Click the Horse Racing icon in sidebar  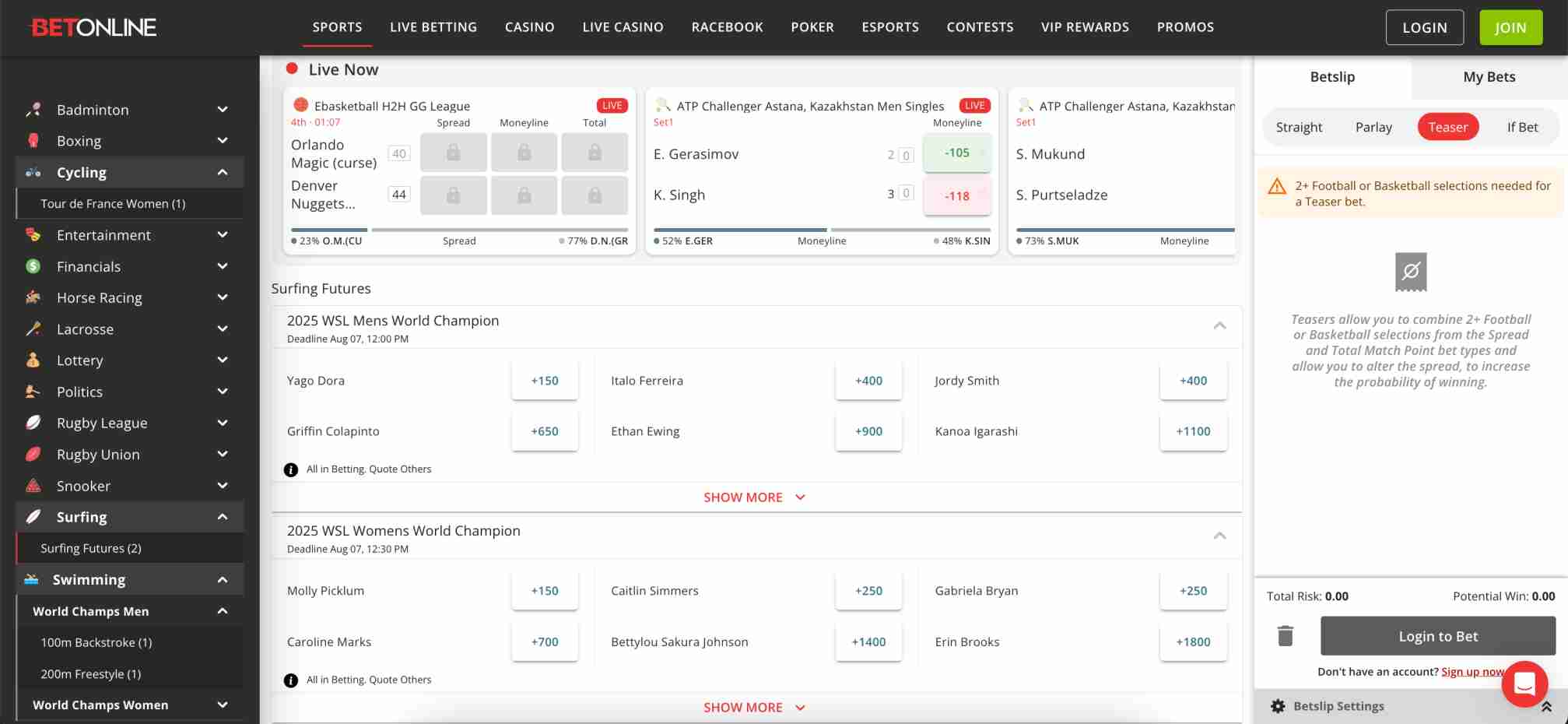pos(33,297)
